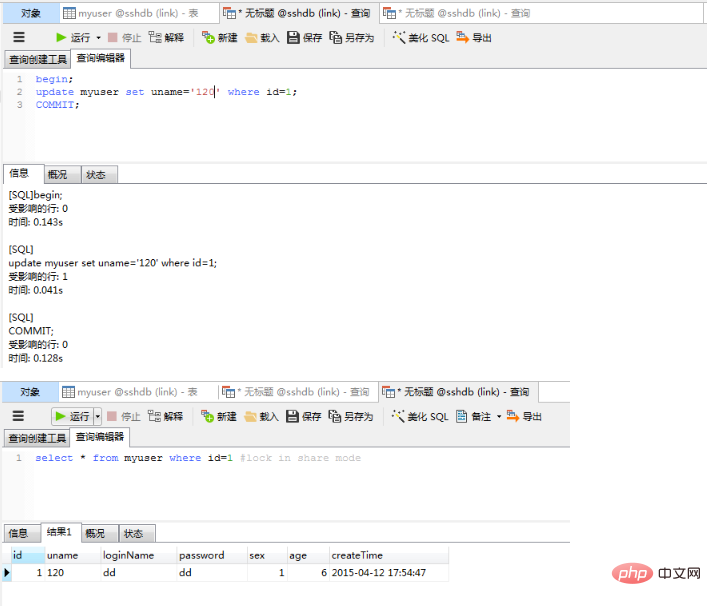The height and width of the screenshot is (606, 711).
Task: Open the hamburger menu in the bottom window
Action: point(18,416)
